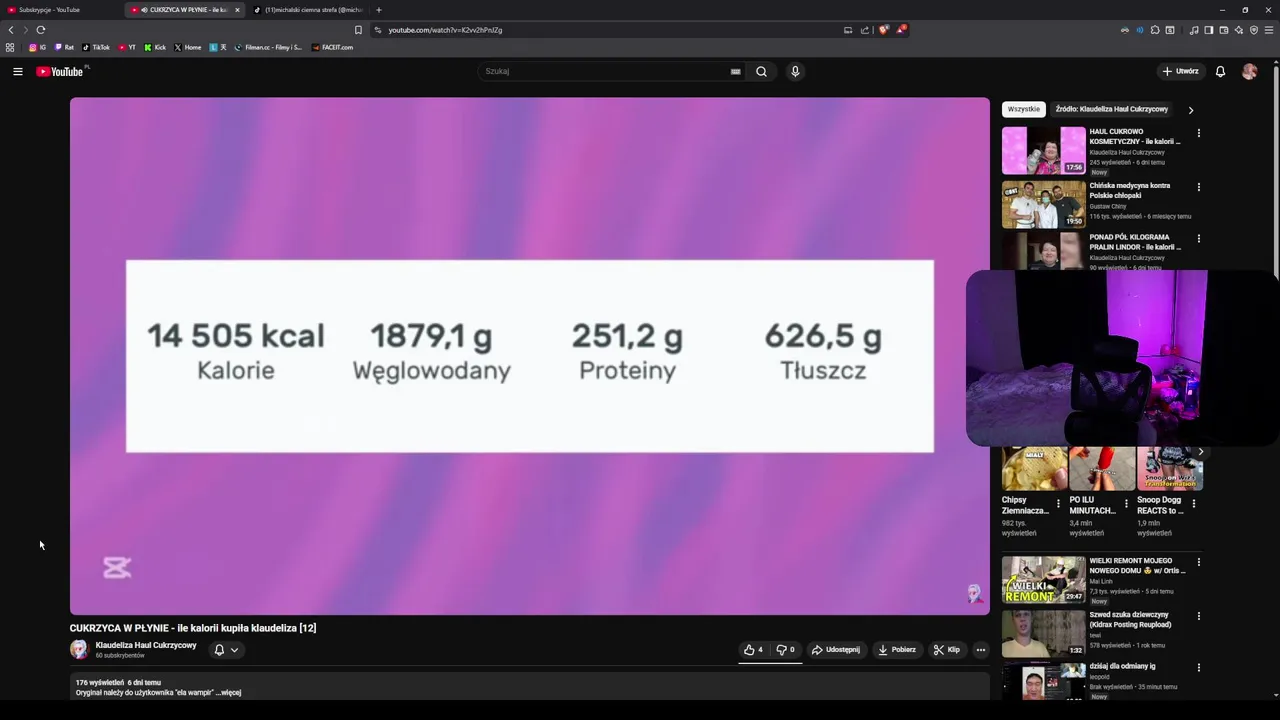Open the TikTok bookmark
The image size is (1280, 720).
click(96, 47)
